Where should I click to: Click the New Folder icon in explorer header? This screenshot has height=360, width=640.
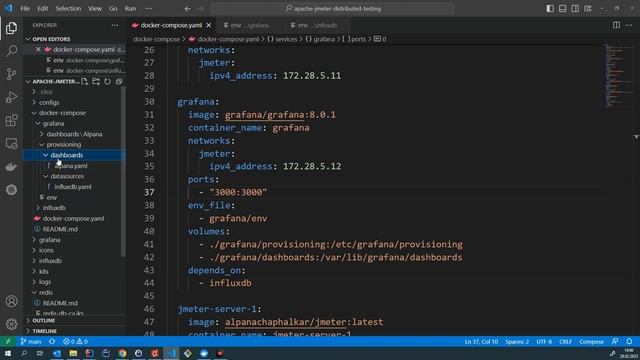pyautogui.click(x=96, y=81)
